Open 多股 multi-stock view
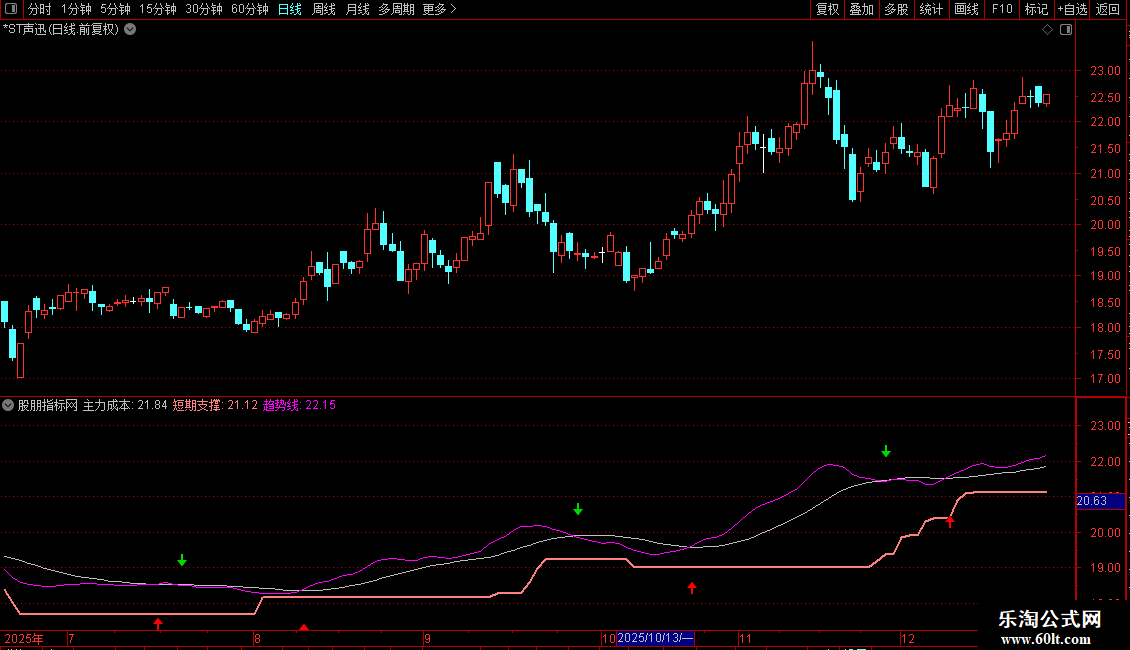1130x650 pixels. click(x=897, y=9)
